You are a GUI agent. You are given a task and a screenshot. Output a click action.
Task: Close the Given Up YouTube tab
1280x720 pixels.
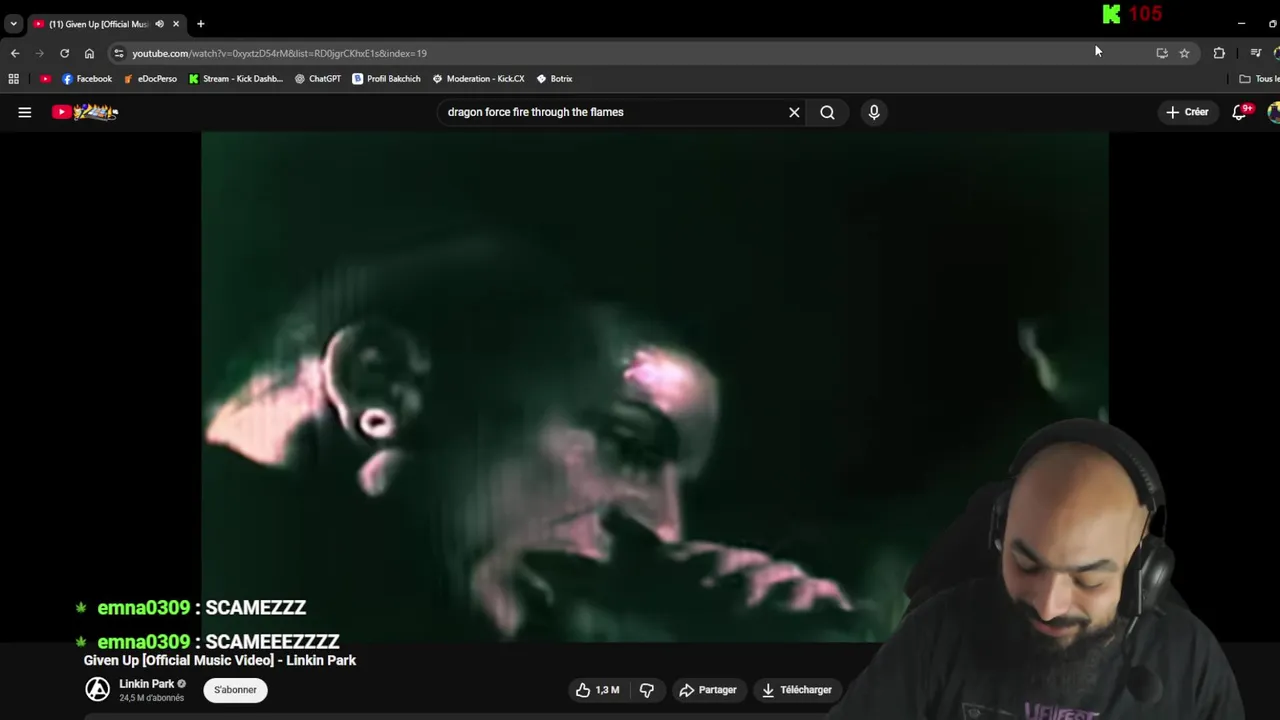176,24
